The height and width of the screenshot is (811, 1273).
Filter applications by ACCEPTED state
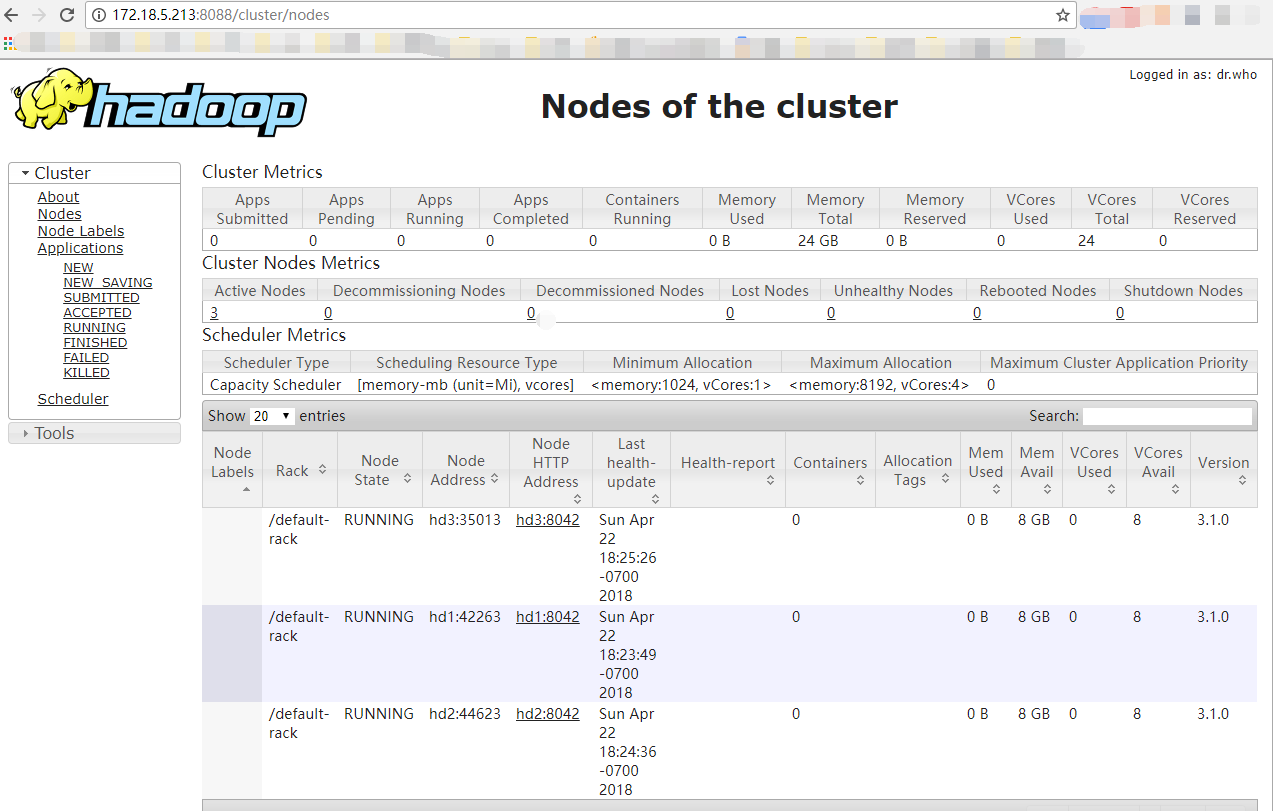pos(97,313)
